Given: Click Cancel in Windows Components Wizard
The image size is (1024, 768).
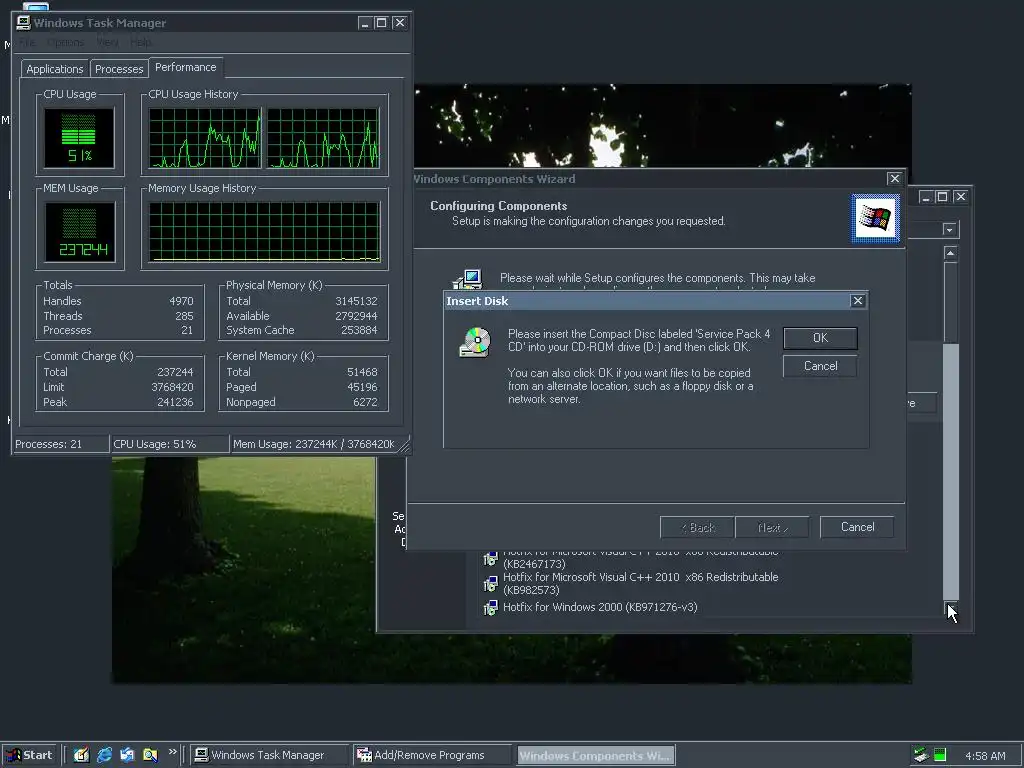Looking at the screenshot, I should point(857,527).
